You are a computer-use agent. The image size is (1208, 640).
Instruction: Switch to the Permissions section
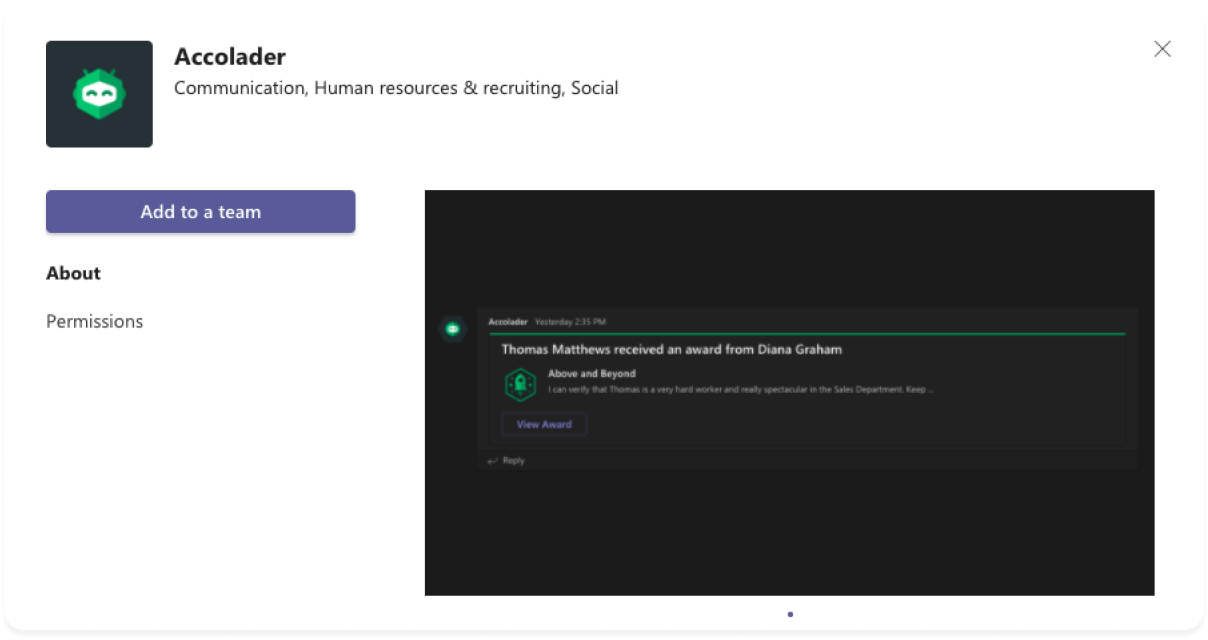point(94,321)
